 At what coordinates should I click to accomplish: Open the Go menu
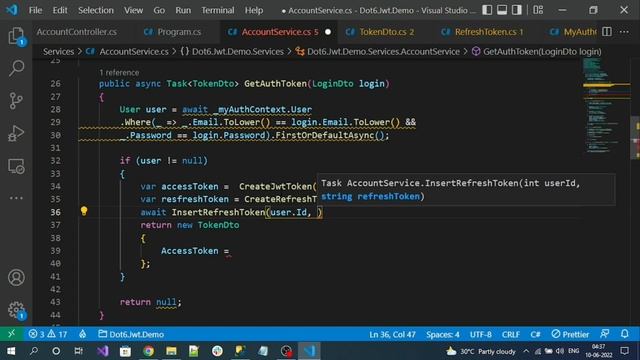click(x=159, y=10)
